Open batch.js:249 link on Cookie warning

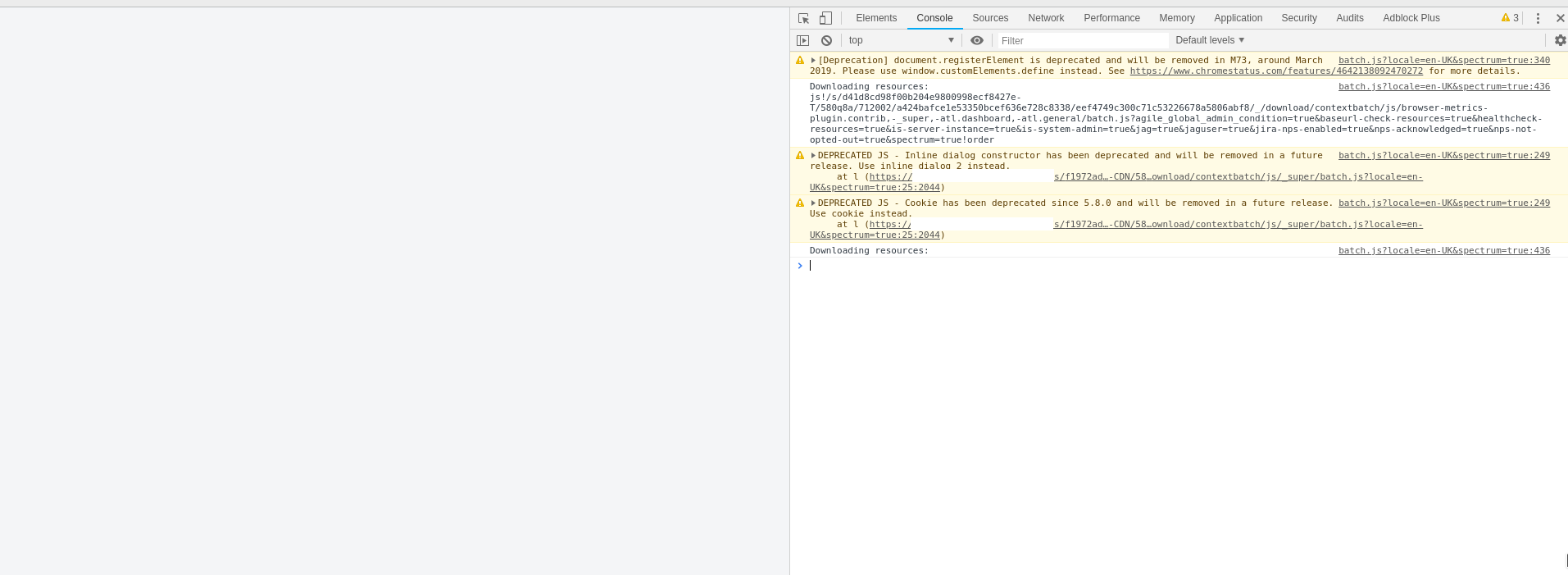pyautogui.click(x=1444, y=203)
